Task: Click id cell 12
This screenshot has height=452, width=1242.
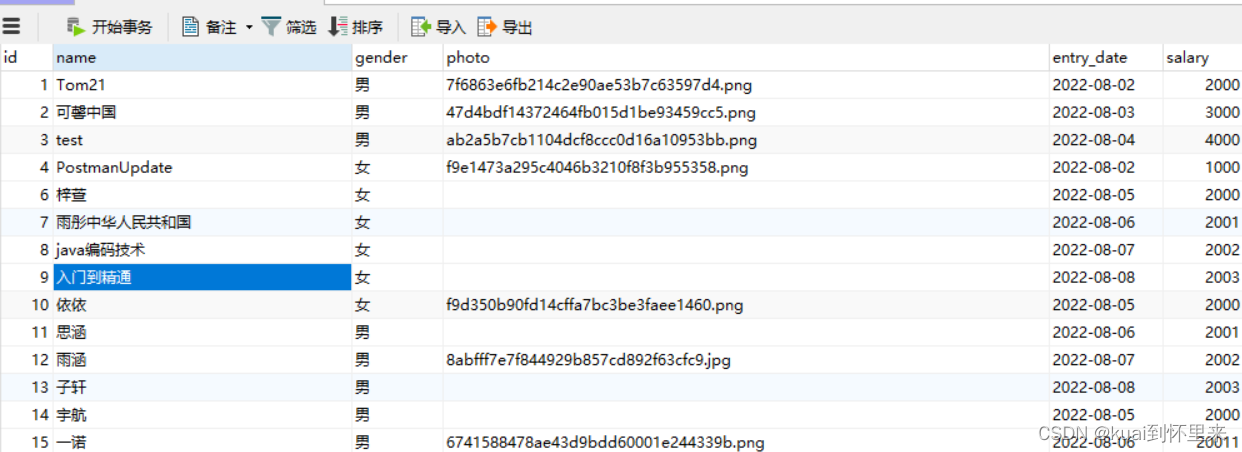Action: pos(26,360)
